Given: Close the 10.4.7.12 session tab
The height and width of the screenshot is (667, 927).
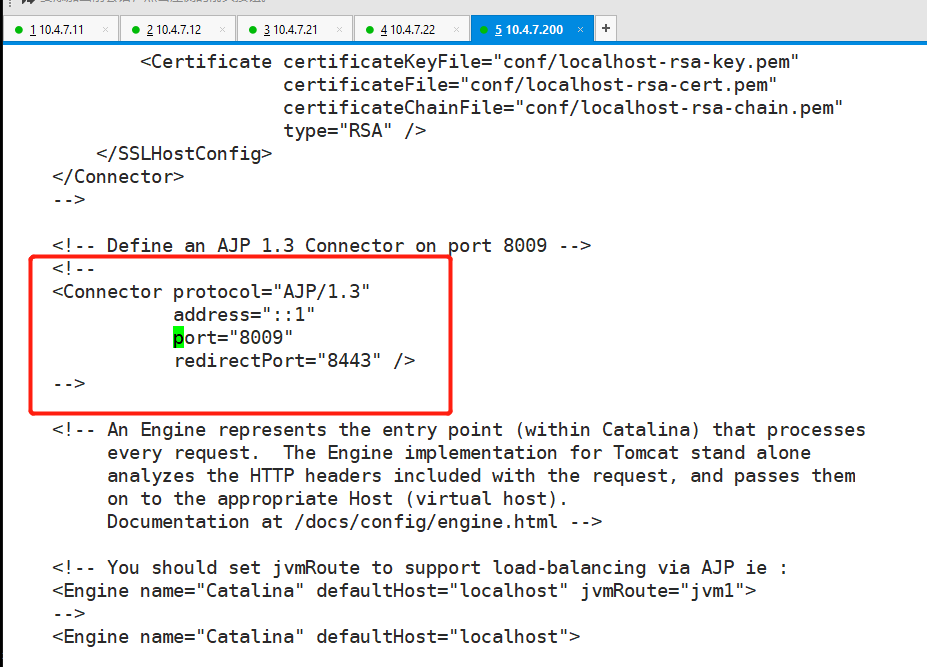Looking at the screenshot, I should point(222,30).
